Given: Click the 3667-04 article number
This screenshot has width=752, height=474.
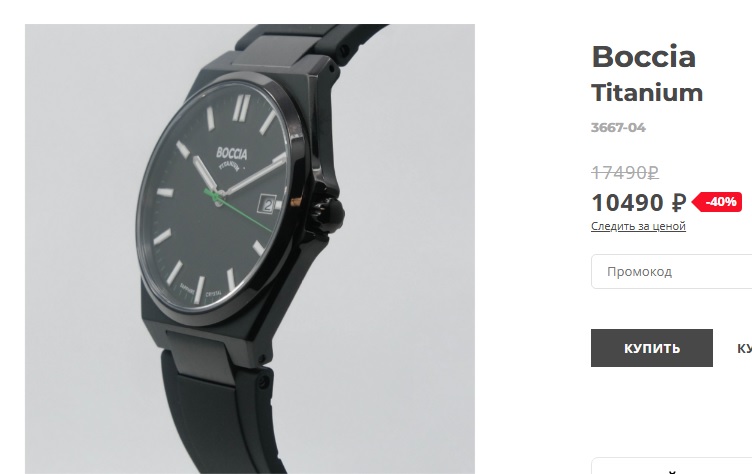Looking at the screenshot, I should (x=618, y=128).
